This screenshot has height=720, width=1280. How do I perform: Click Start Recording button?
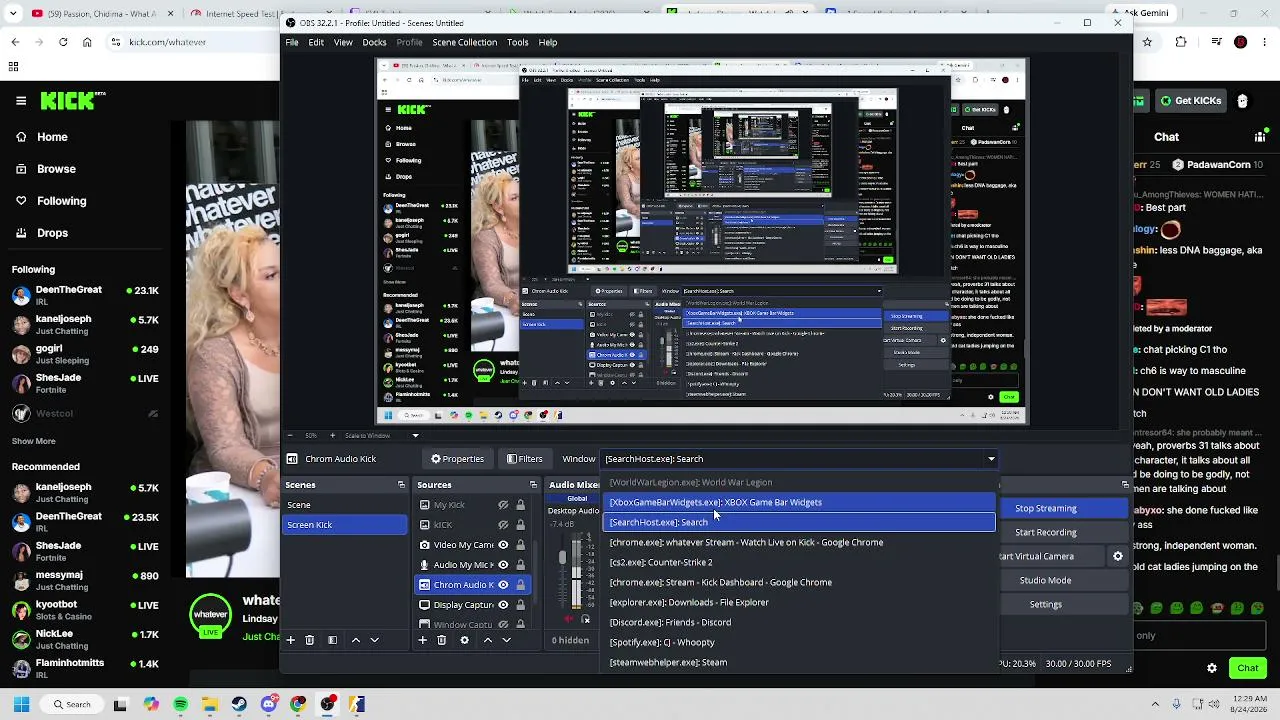click(1062, 532)
